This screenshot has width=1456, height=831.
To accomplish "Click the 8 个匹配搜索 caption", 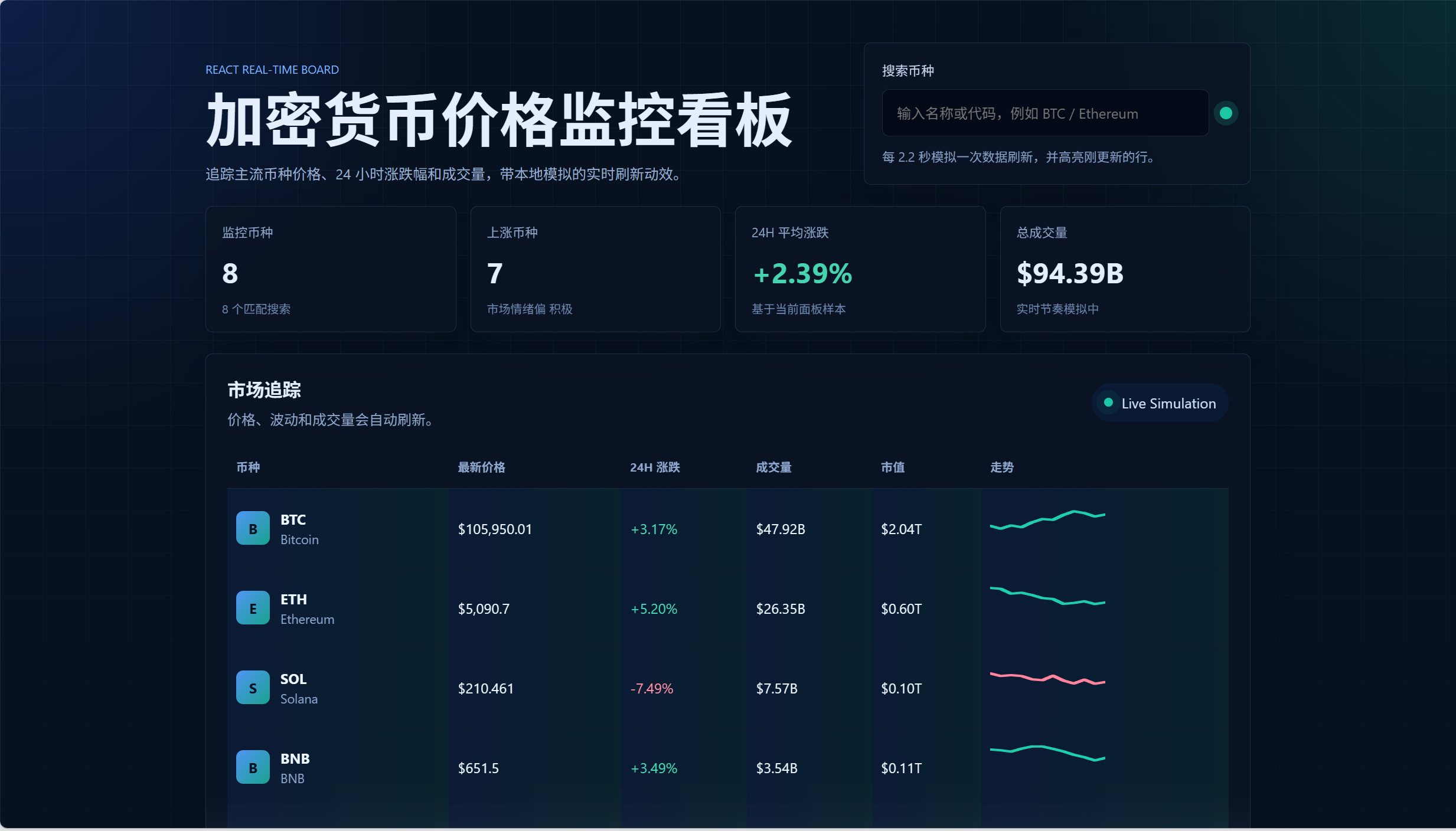I will 256,309.
